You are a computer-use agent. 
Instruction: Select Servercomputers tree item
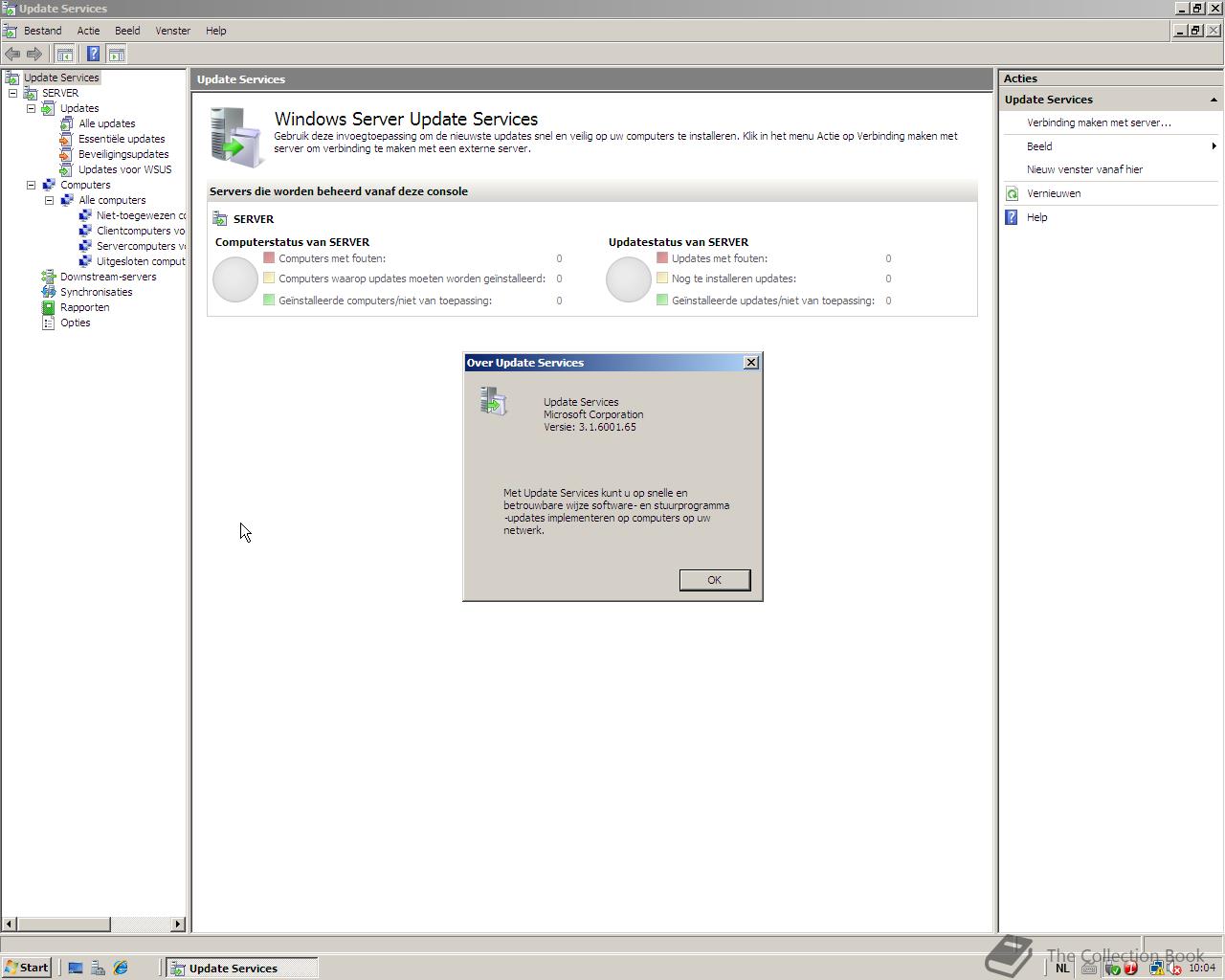[x=141, y=246]
